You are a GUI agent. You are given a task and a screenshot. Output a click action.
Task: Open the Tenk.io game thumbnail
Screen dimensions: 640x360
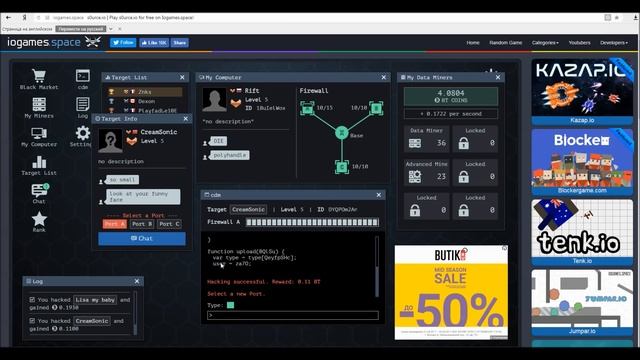pos(582,233)
